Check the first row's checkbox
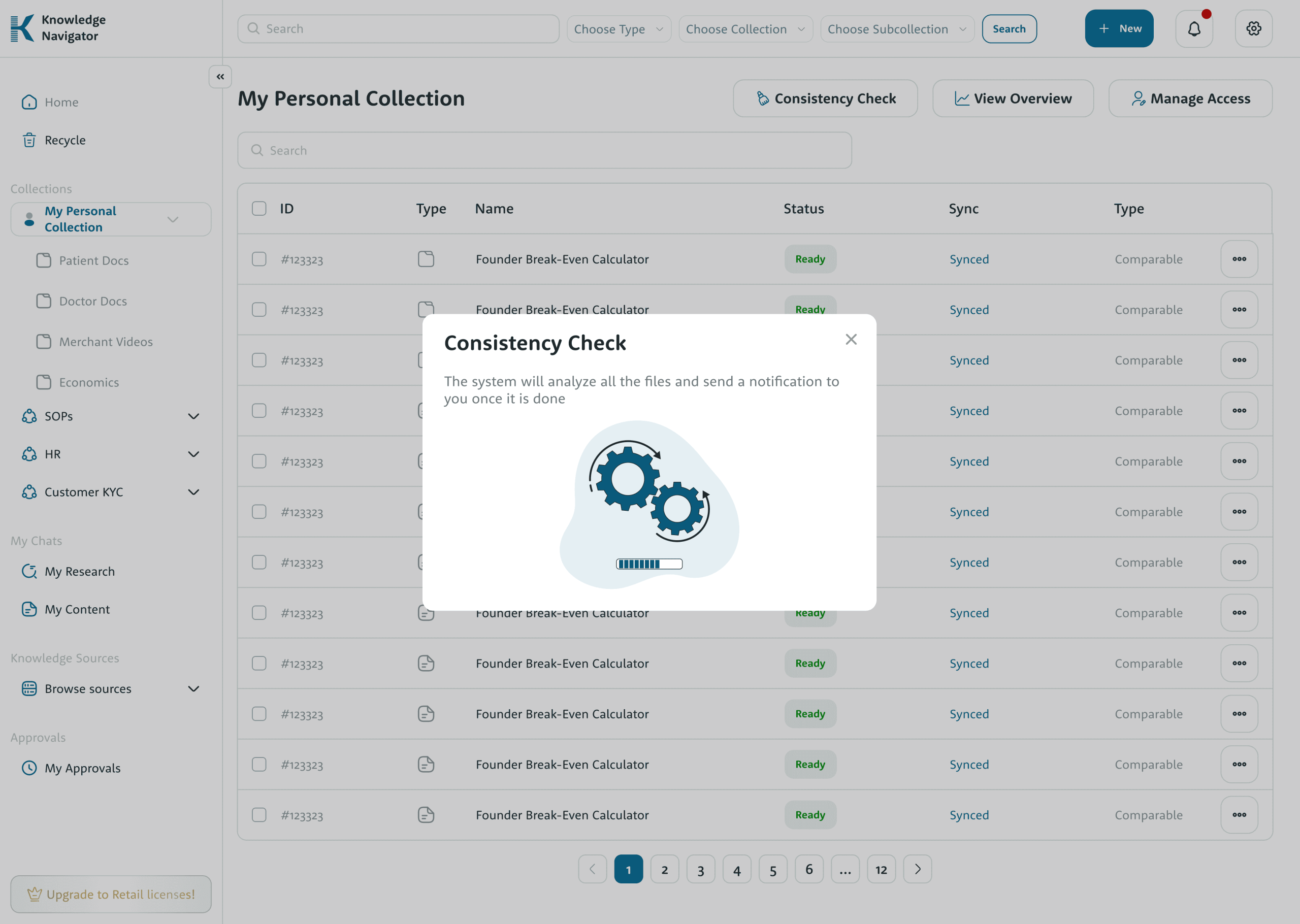The height and width of the screenshot is (924, 1300). [x=259, y=259]
